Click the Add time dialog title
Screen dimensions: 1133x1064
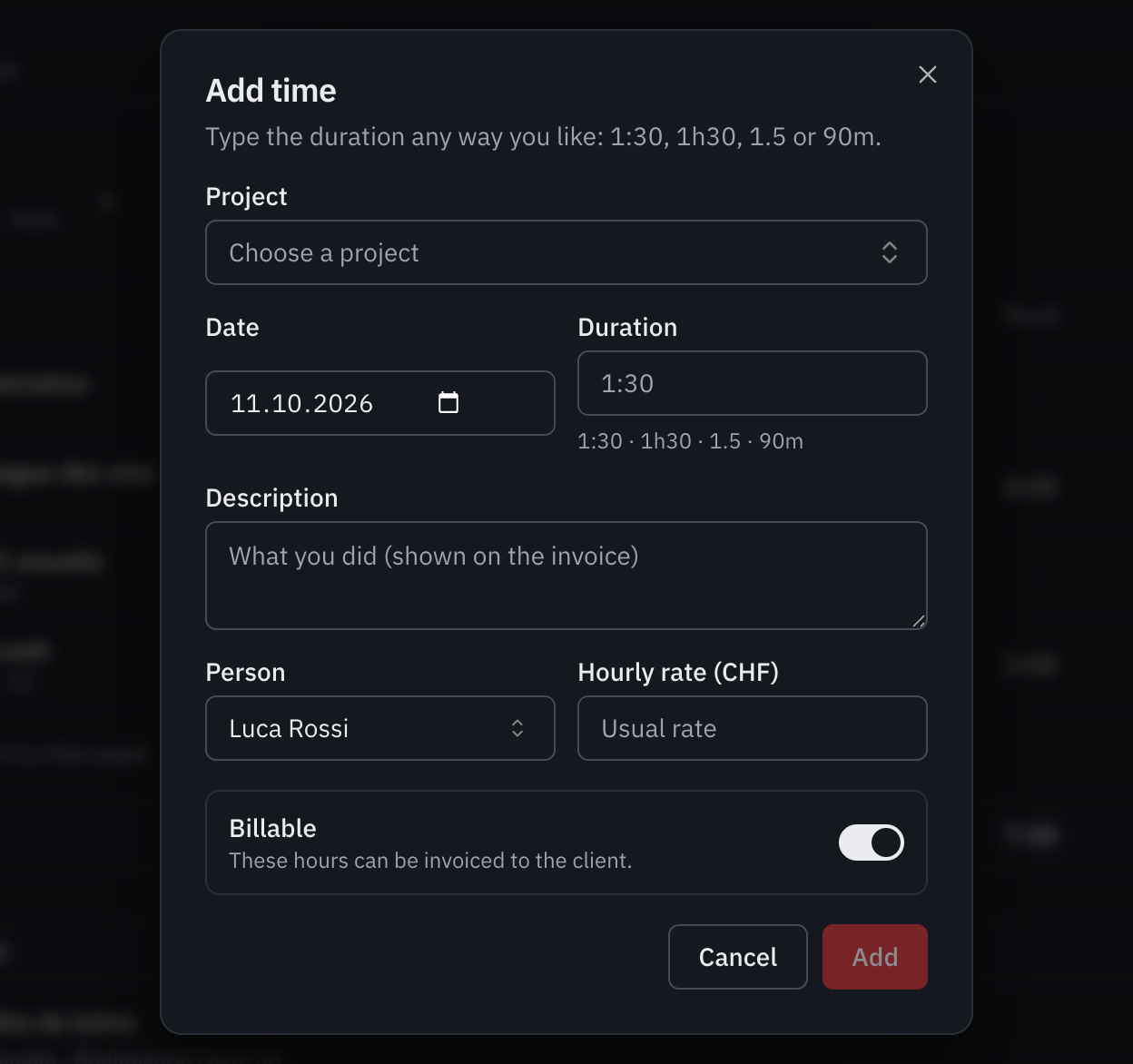pyautogui.click(x=271, y=91)
